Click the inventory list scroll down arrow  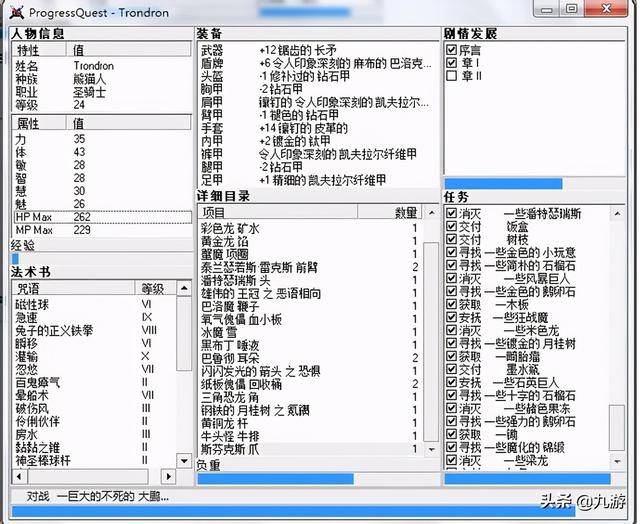(431, 449)
